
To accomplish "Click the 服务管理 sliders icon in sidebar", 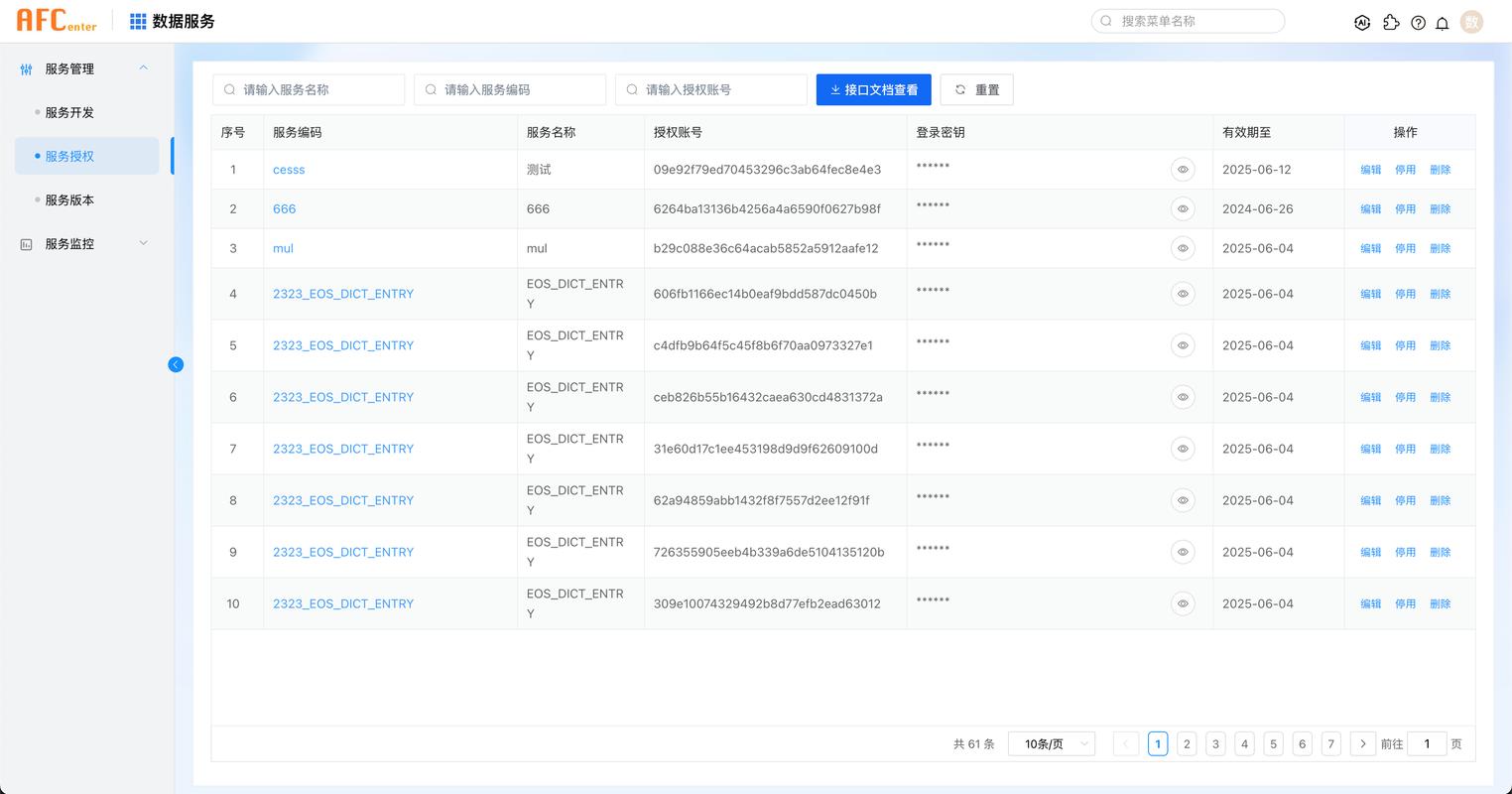I will [x=26, y=68].
